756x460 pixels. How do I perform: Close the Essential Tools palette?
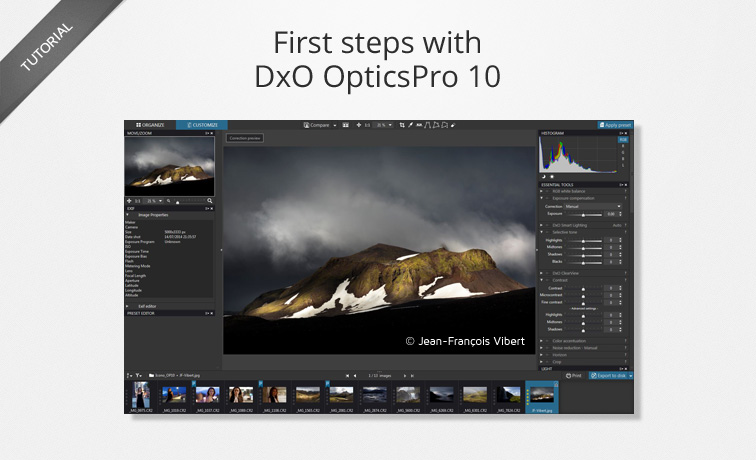pyautogui.click(x=626, y=185)
